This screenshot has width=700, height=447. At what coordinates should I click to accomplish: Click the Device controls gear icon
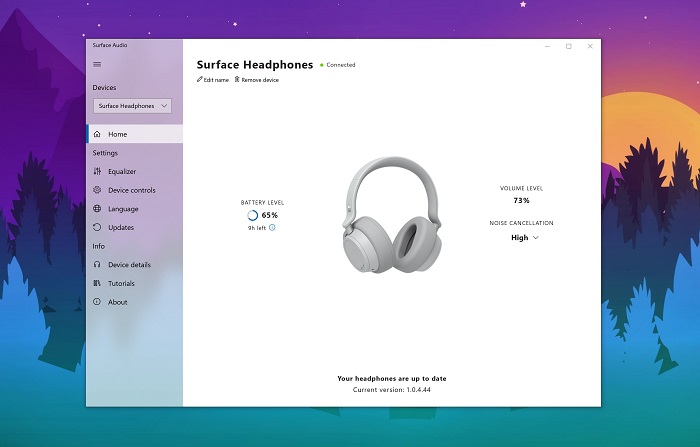click(x=97, y=190)
